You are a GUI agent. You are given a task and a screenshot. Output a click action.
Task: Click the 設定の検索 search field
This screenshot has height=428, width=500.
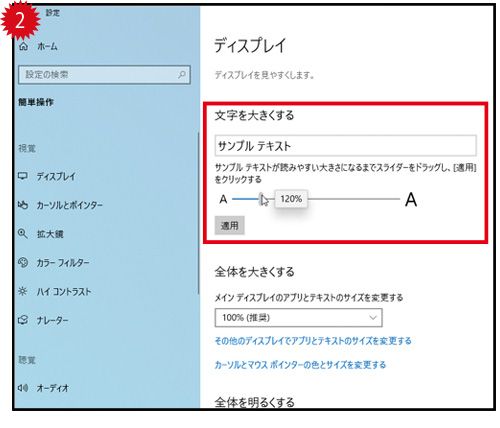[x=104, y=74]
